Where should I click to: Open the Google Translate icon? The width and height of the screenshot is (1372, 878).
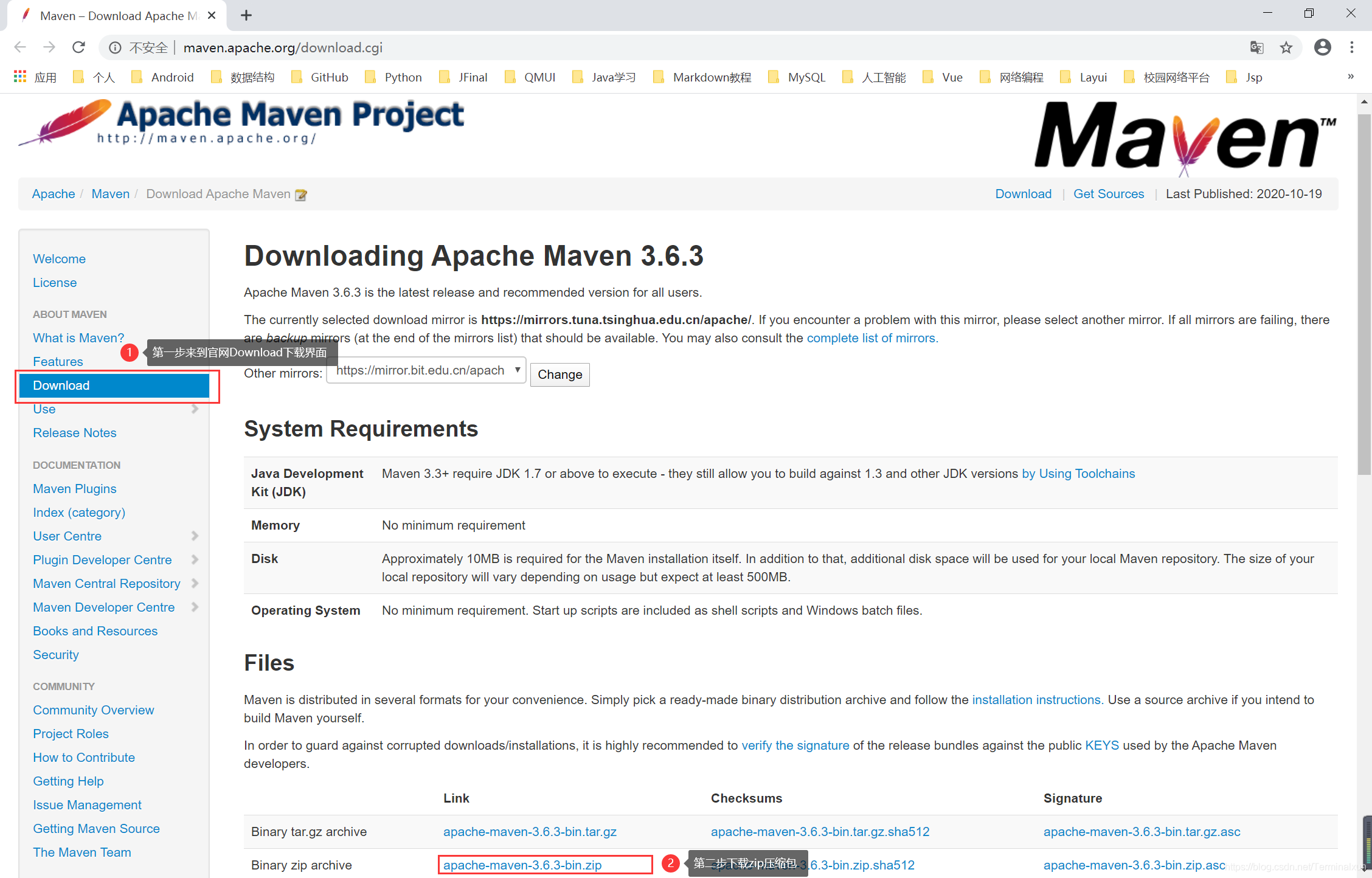(x=1256, y=47)
